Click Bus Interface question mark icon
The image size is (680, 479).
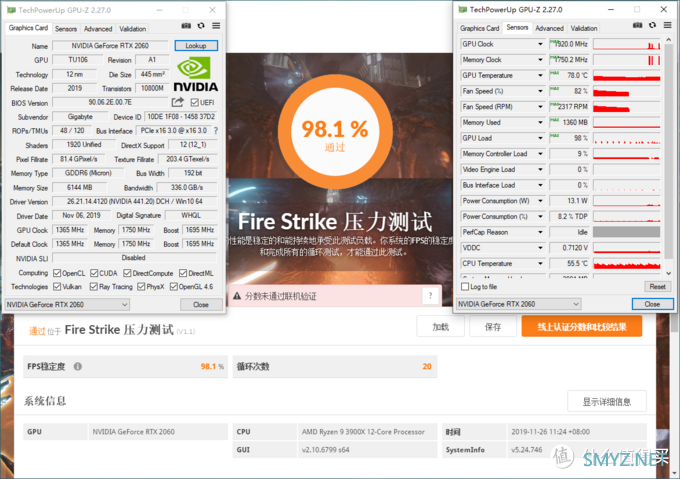[x=216, y=130]
